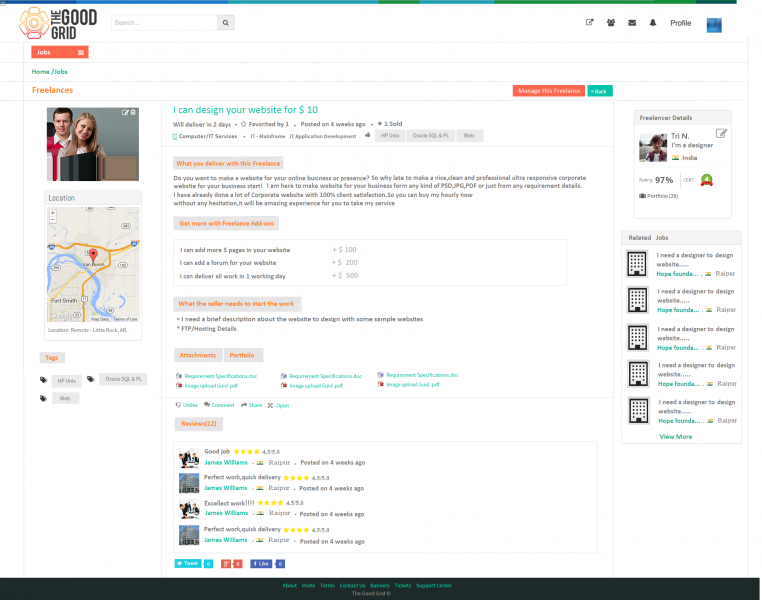
Task: Click Oracle SQL & PL tag in sidebar
Action: click(123, 379)
